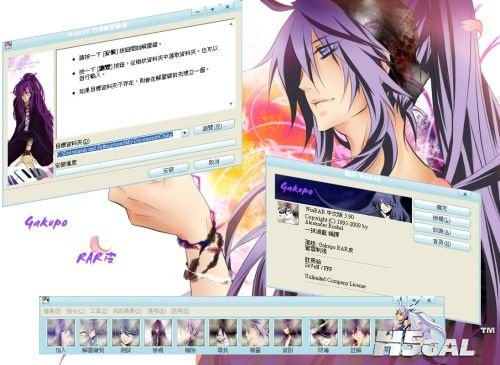The width and height of the screenshot is (500, 365).
Task: Click the 'Unlimited Company License' text
Action: 335,282
